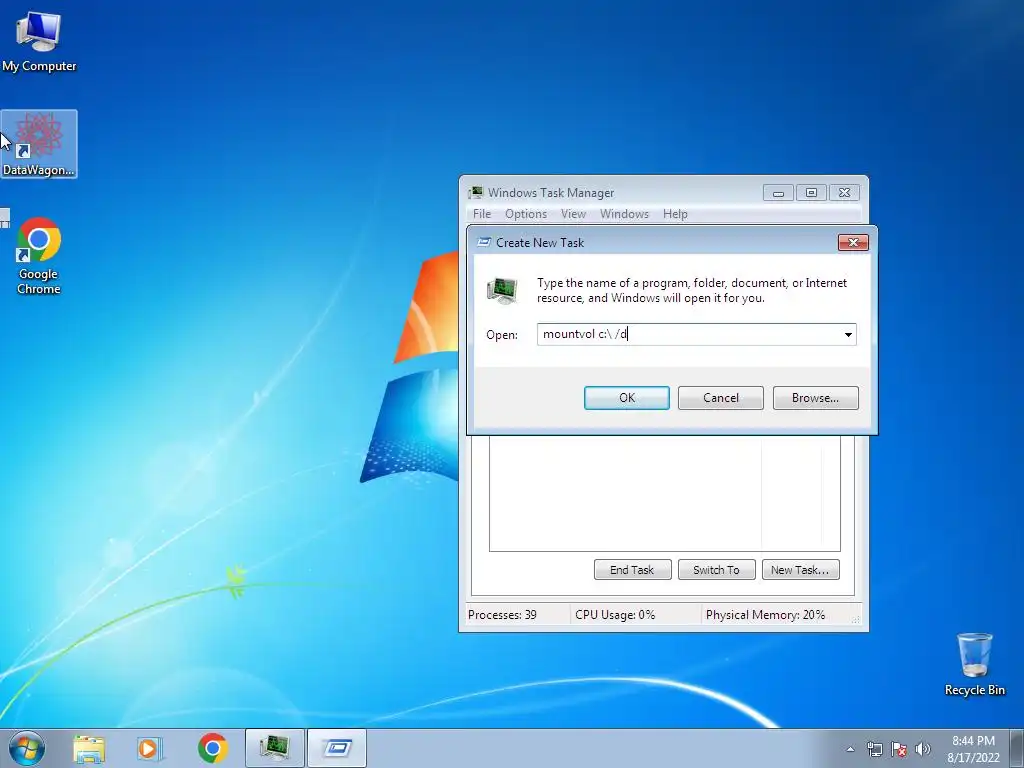Open the Task Manager Options menu
The width and height of the screenshot is (1024, 768).
tap(526, 214)
